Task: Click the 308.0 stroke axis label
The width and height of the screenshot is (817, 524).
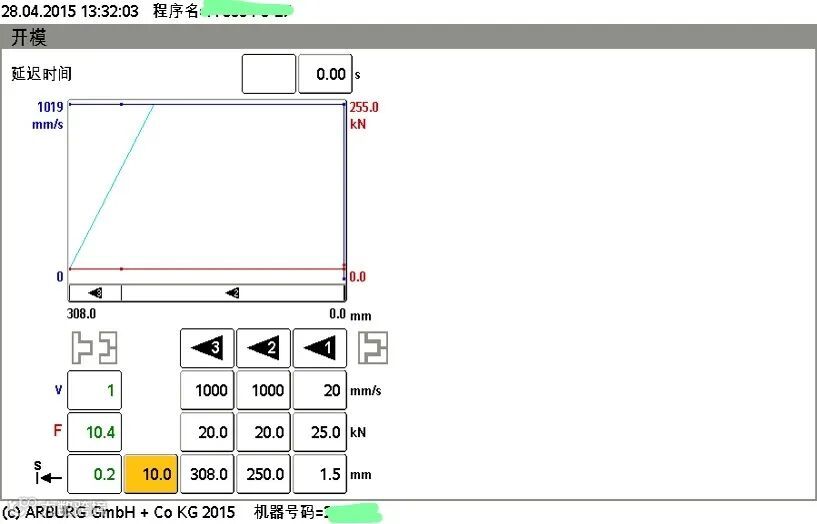Action: [81, 314]
